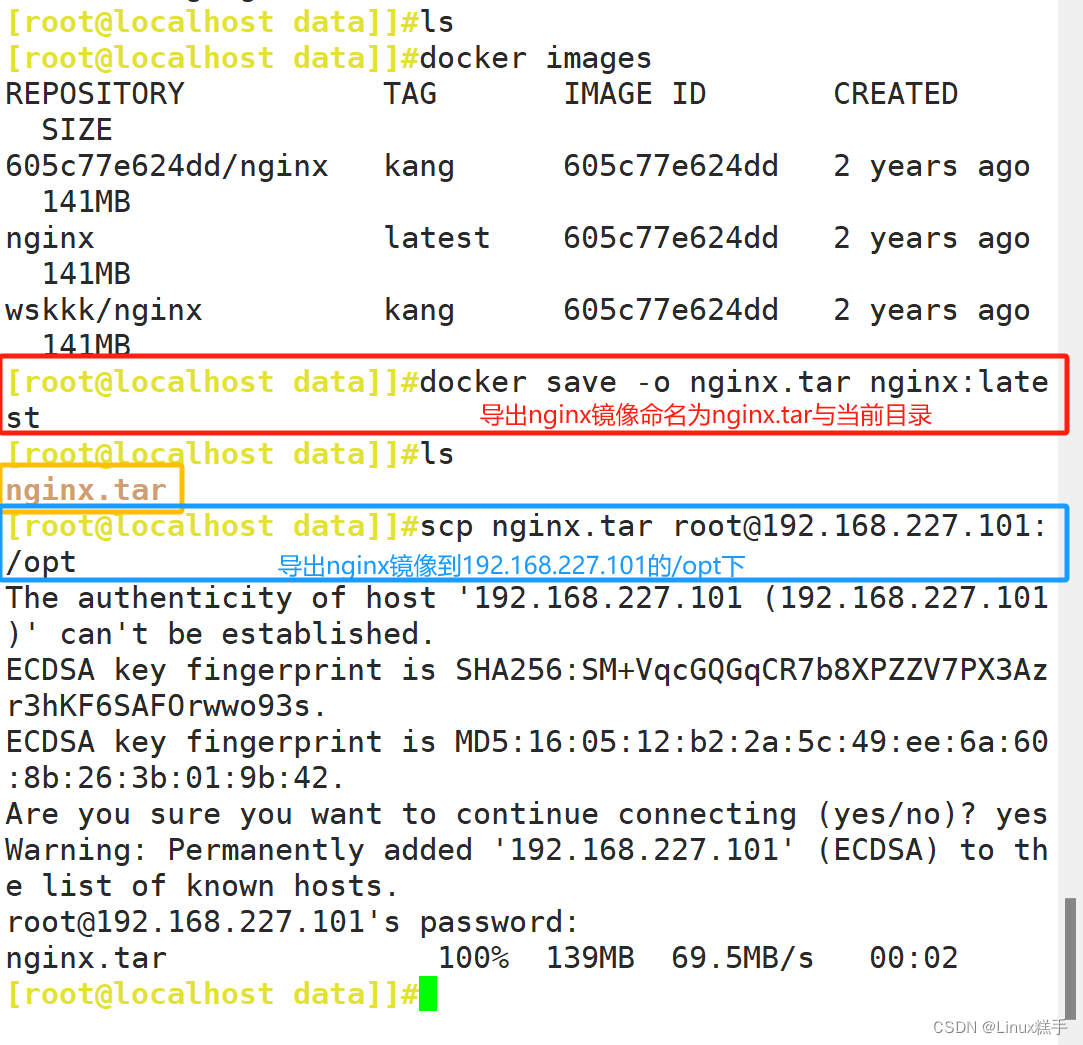This screenshot has width=1083, height=1045.
Task: Click the IMAGE ID column header
Action: pyautogui.click(x=635, y=94)
